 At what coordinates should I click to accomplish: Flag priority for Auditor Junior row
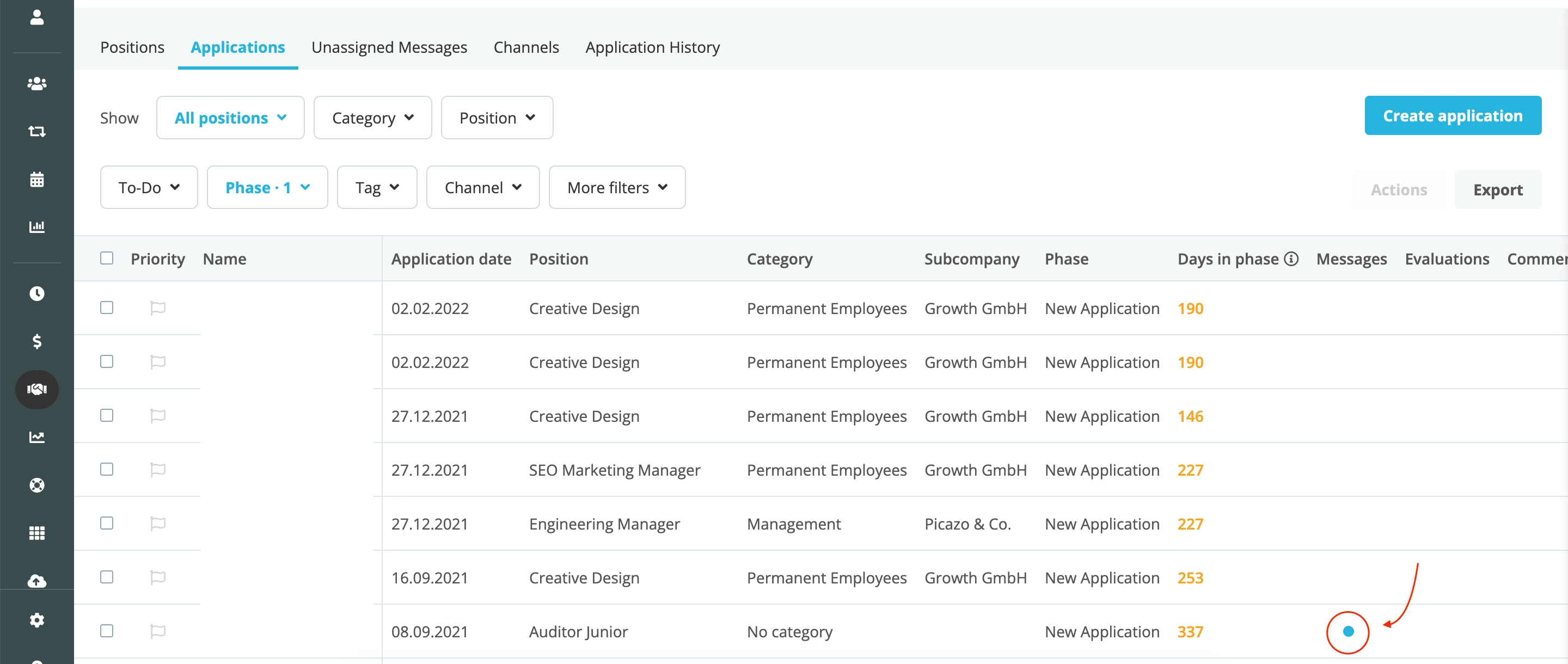[x=158, y=631]
